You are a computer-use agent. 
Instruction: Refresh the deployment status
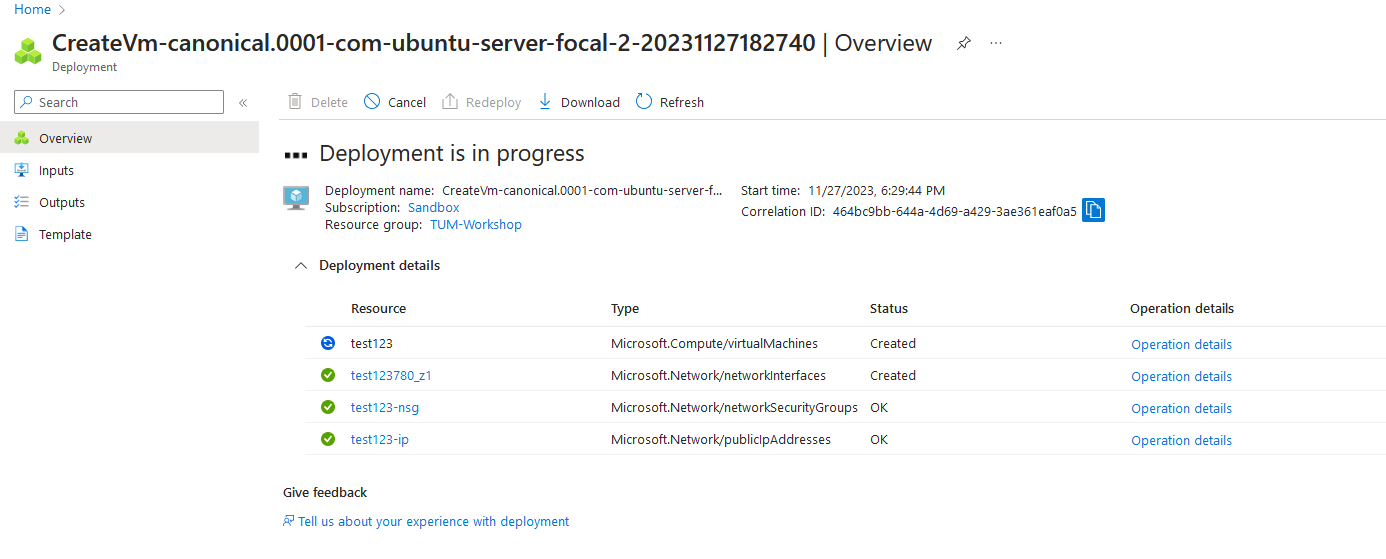point(670,102)
